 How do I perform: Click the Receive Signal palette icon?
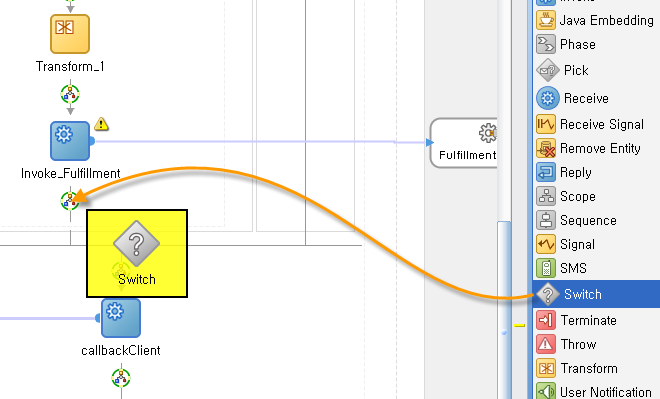click(546, 124)
